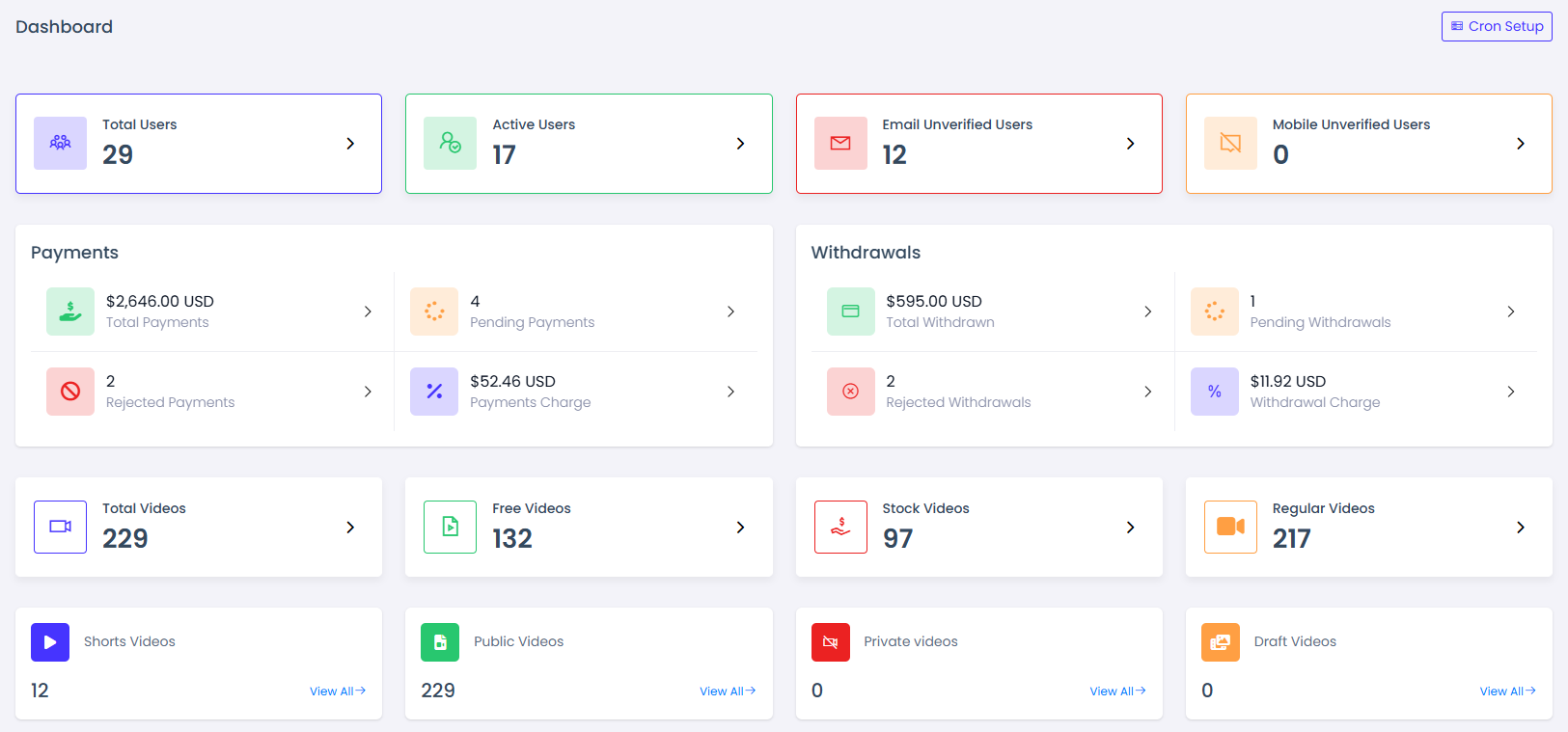Open View All under Draft Videos
This screenshot has width=1568, height=732.
tap(1507, 691)
